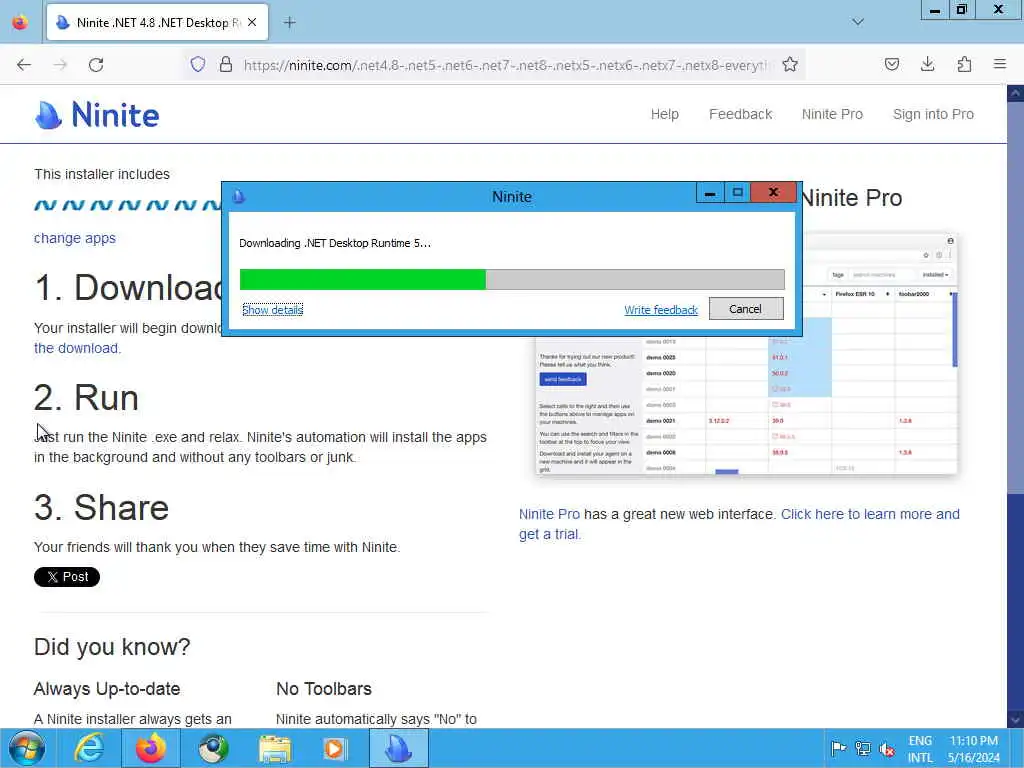
Task: Open the Windows Start button
Action: coord(27,748)
